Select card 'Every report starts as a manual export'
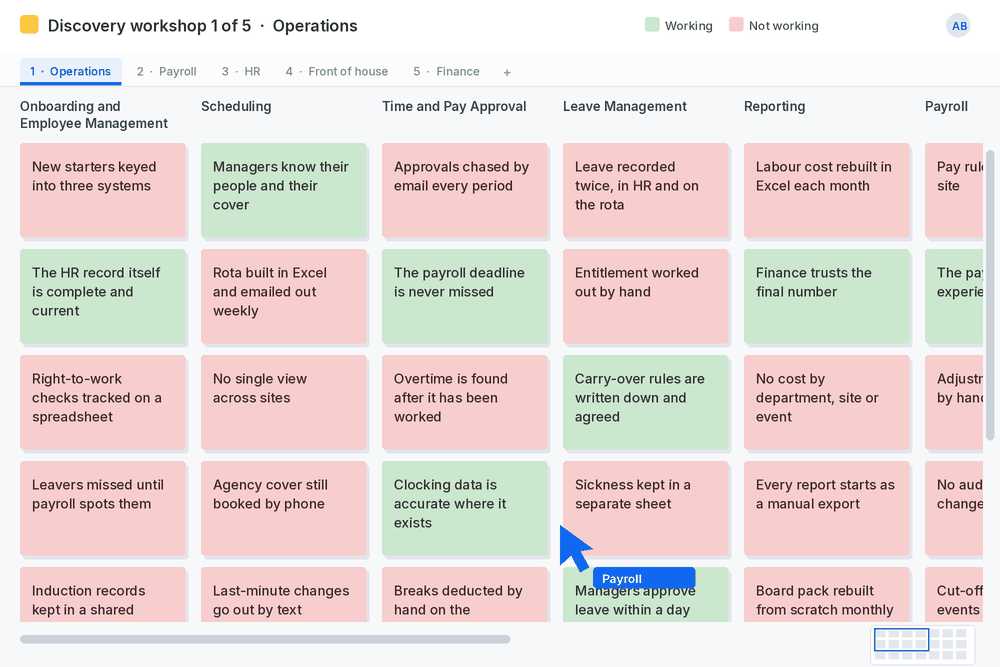This screenshot has height=667, width=1000. pyautogui.click(x=827, y=508)
